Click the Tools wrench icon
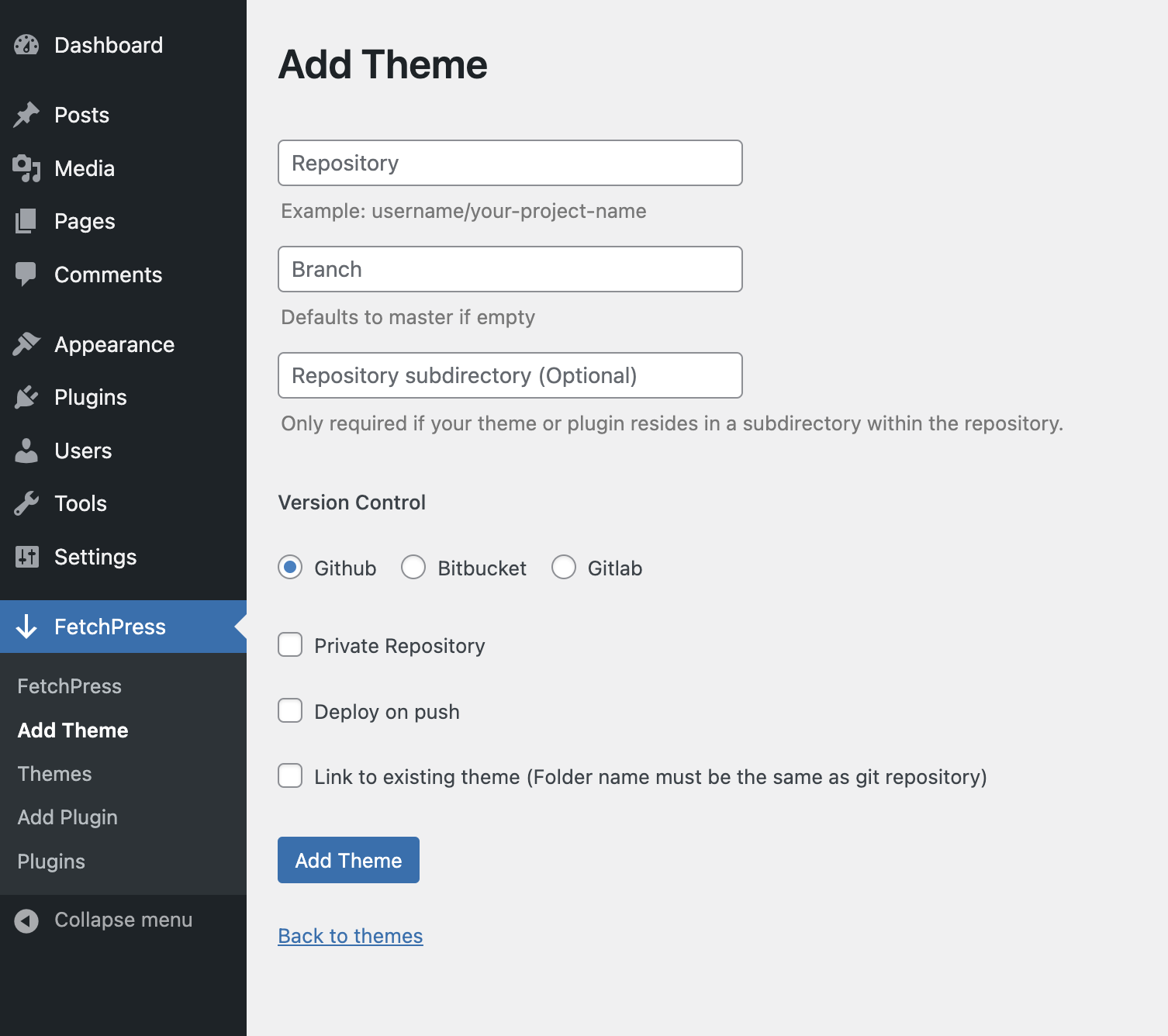 [26, 503]
